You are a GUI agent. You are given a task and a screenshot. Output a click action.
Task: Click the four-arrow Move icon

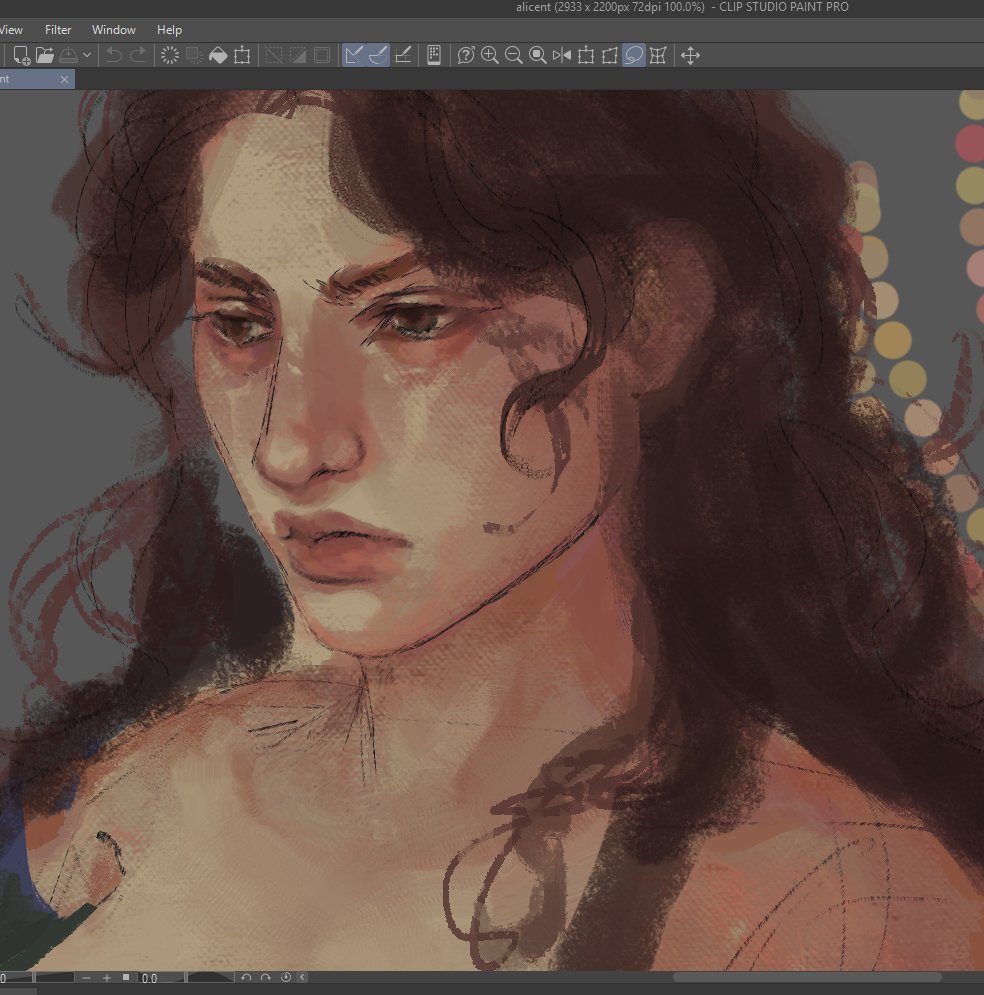pos(690,55)
